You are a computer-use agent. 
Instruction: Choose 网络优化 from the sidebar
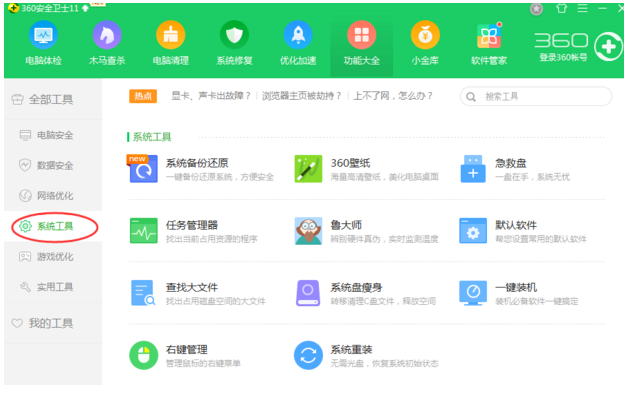click(x=54, y=196)
